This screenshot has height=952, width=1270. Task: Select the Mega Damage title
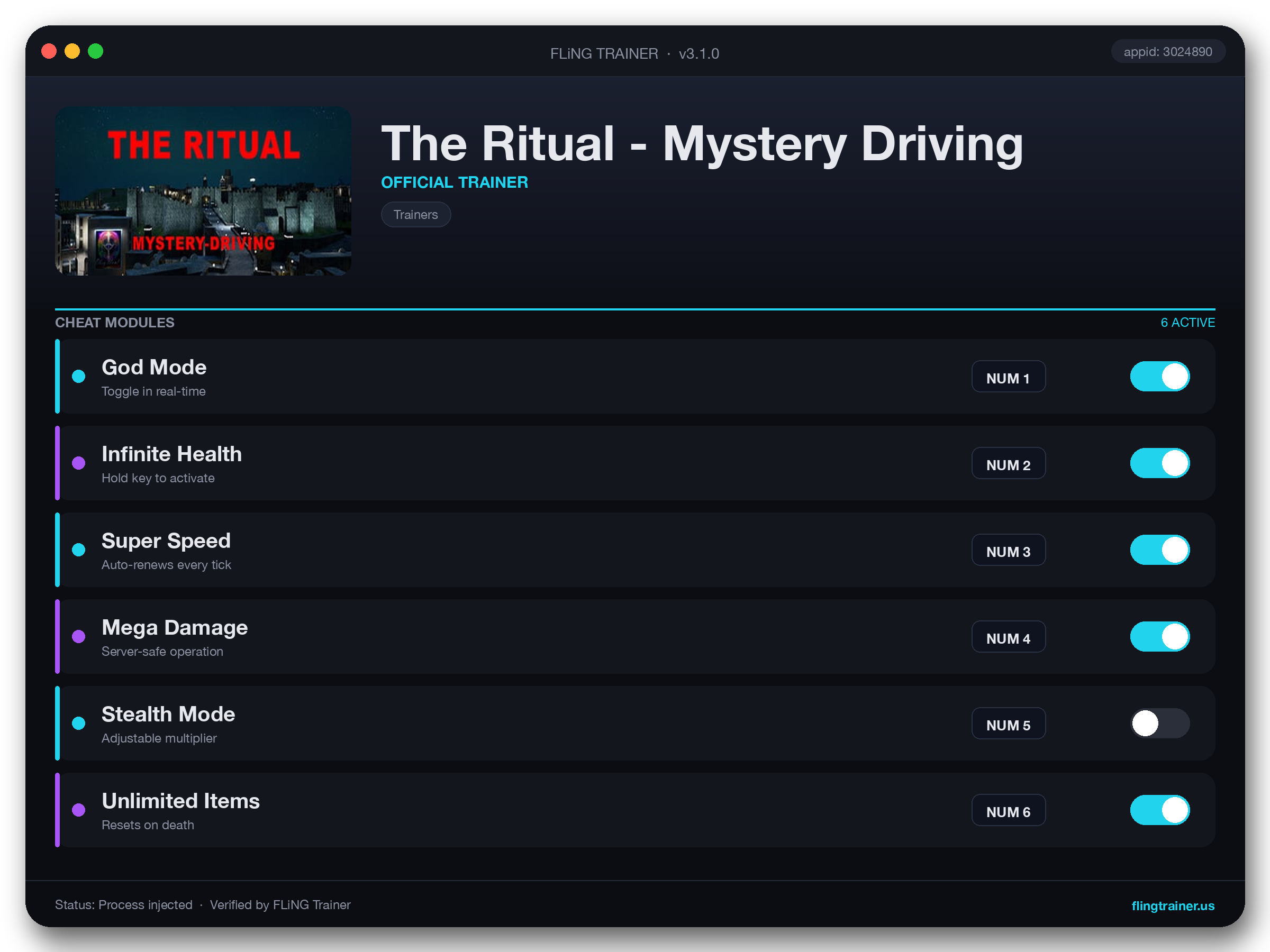pyautogui.click(x=175, y=628)
